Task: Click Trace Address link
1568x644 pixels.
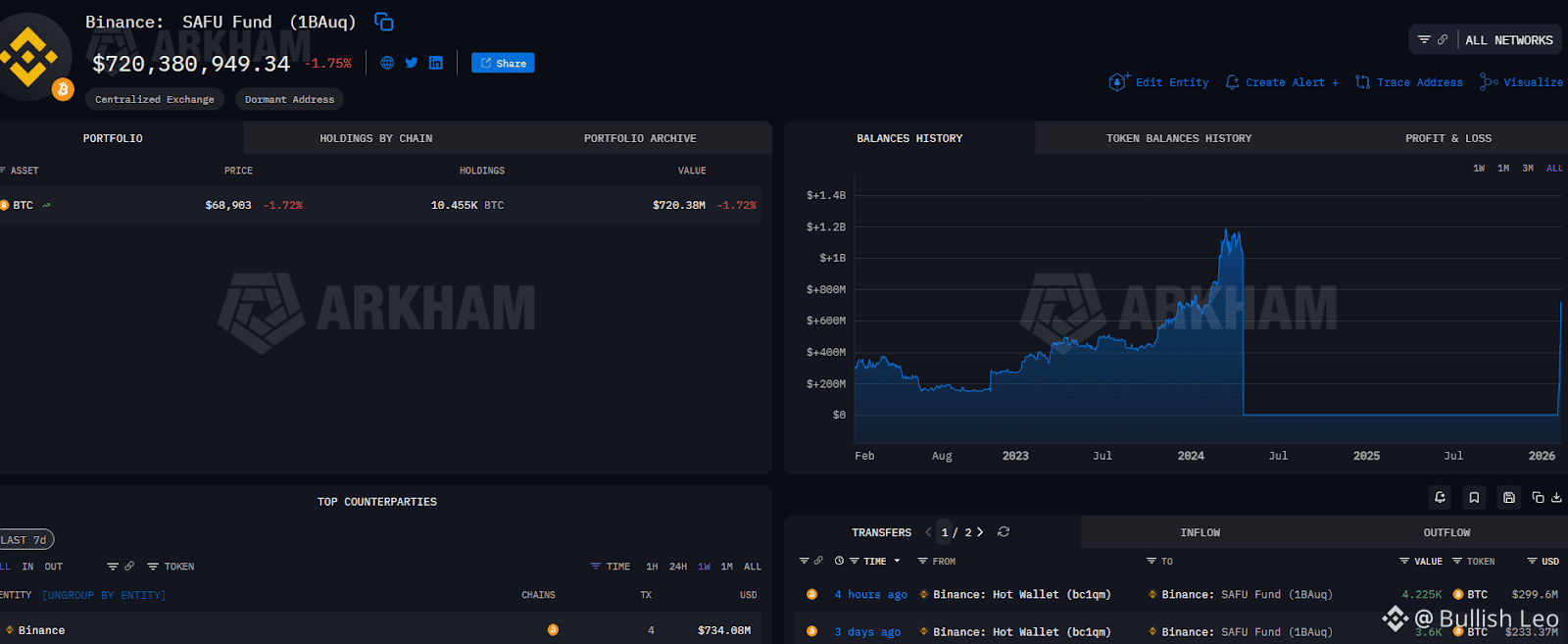Action: 1408,82
